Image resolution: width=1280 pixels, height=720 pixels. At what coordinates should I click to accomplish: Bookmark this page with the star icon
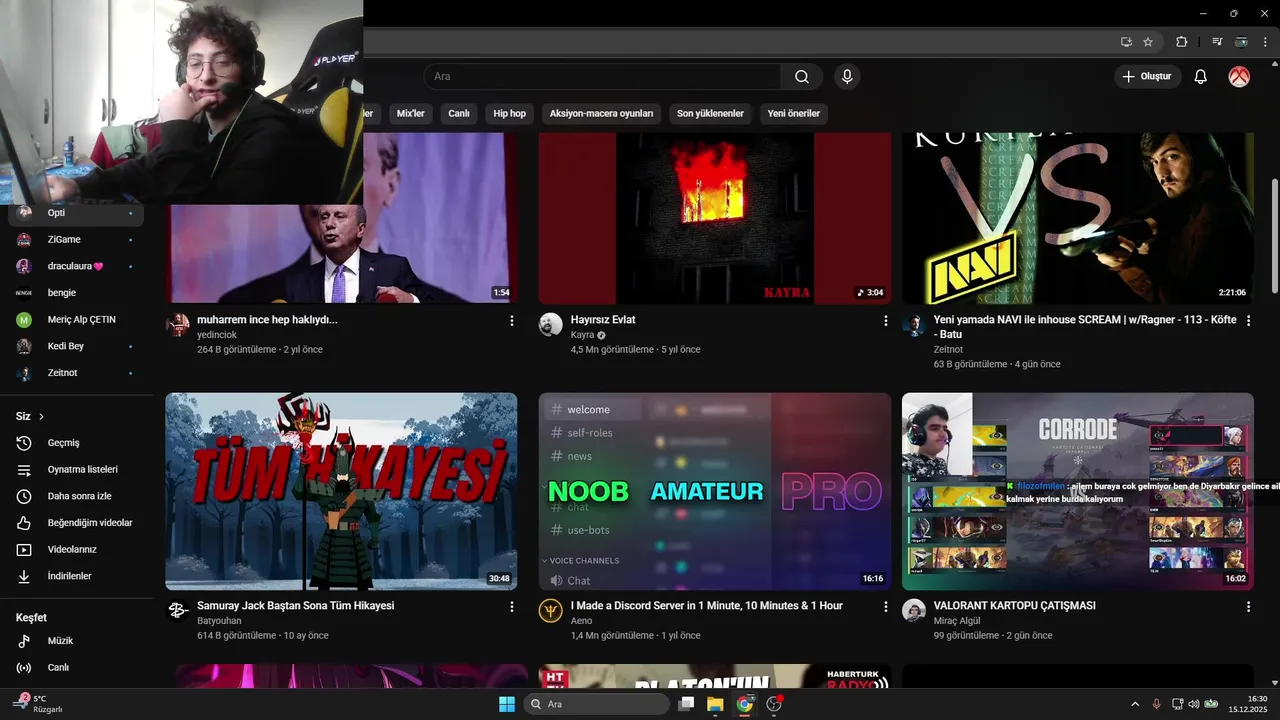[x=1148, y=42]
